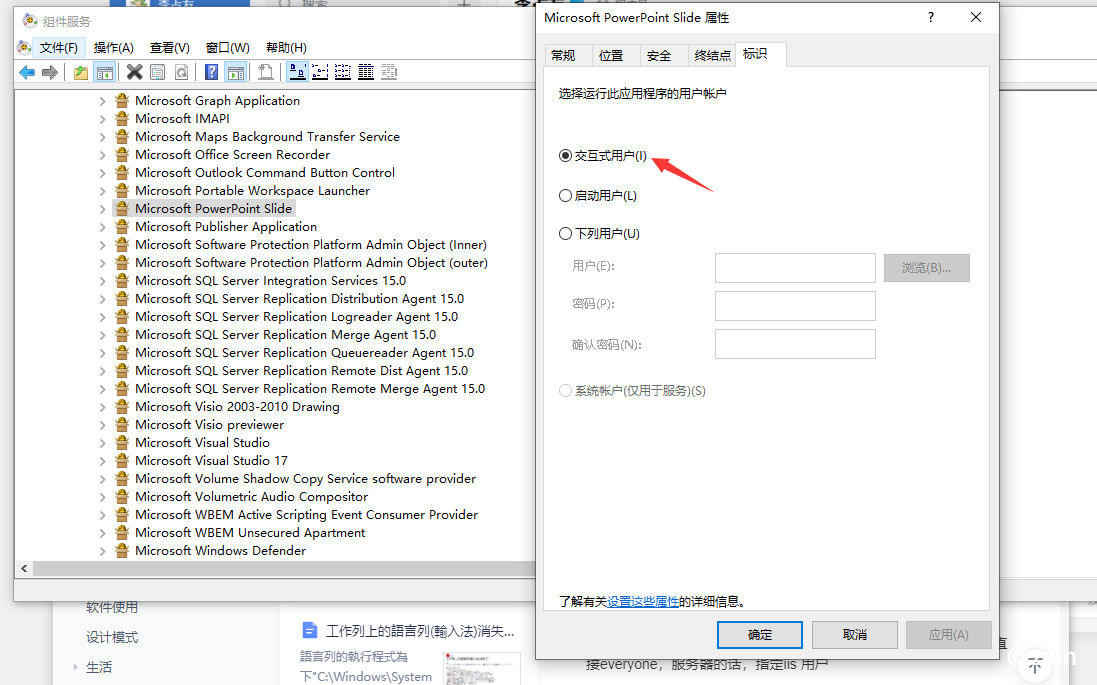This screenshot has height=685, width=1097.
Task: Select the 启动用户(L) radio button
Action: coord(565,196)
